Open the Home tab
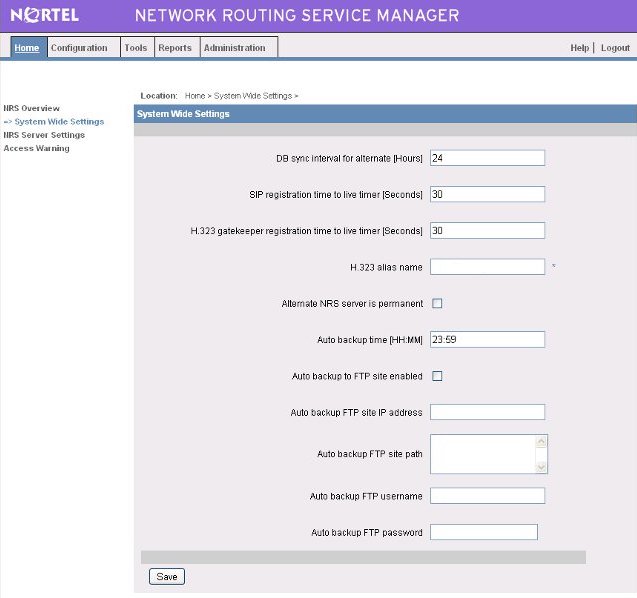The image size is (637, 598). pyautogui.click(x=27, y=48)
